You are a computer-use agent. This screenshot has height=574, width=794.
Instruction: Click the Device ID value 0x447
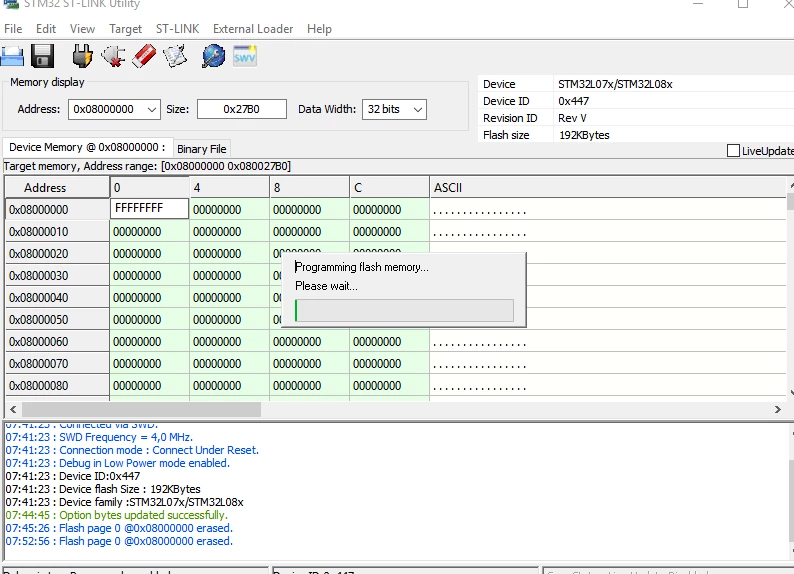point(573,101)
